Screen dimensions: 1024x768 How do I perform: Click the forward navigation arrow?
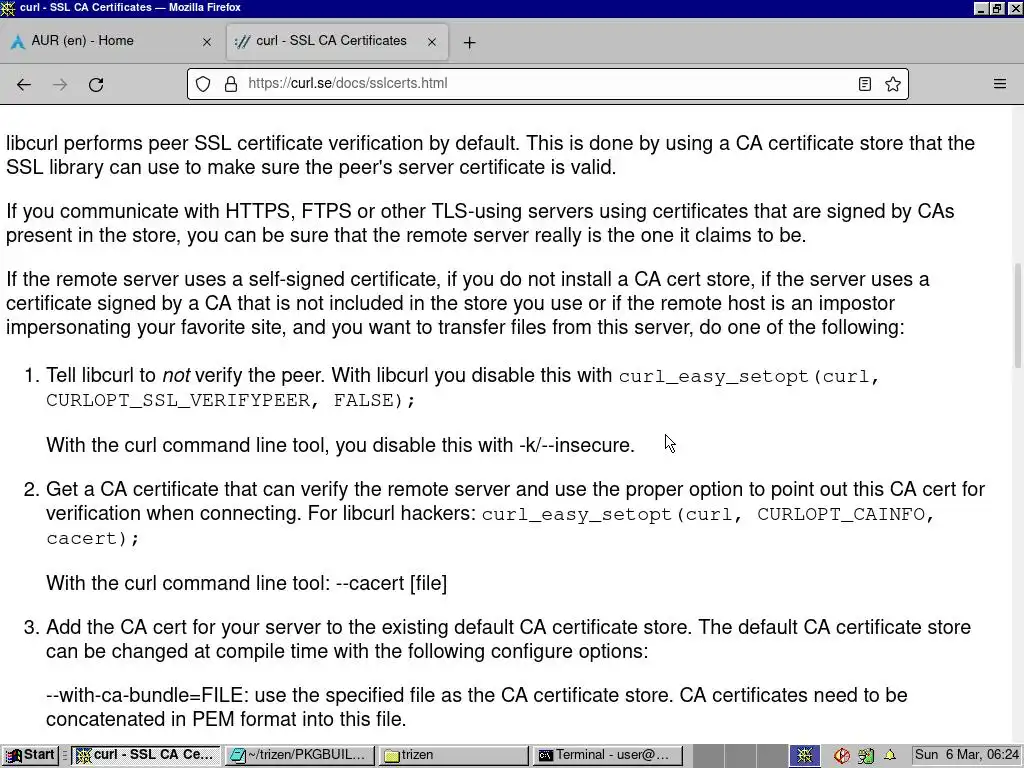(x=60, y=84)
